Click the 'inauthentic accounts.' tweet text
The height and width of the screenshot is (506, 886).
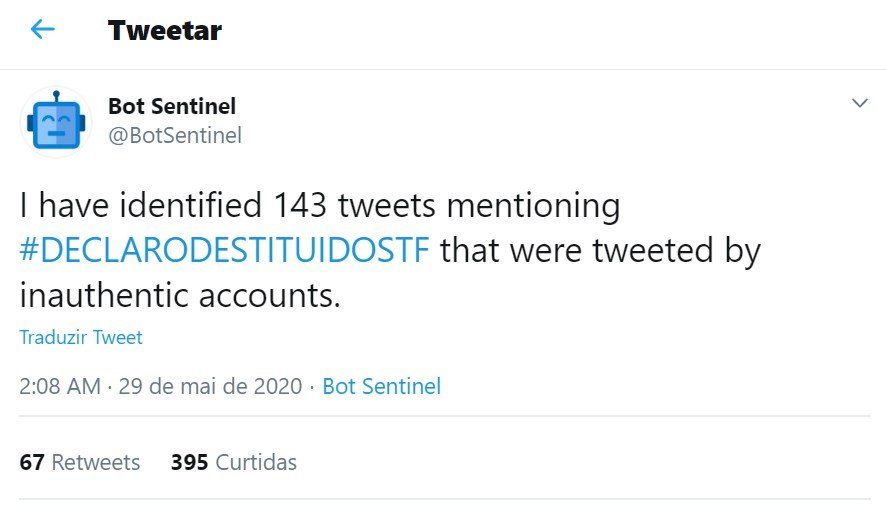click(x=180, y=295)
